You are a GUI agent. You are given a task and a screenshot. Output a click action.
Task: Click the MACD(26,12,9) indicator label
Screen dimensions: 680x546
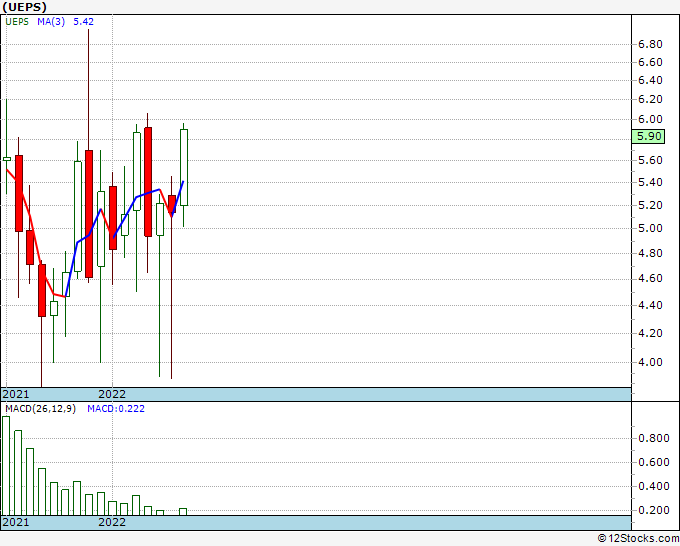pyautogui.click(x=40, y=409)
